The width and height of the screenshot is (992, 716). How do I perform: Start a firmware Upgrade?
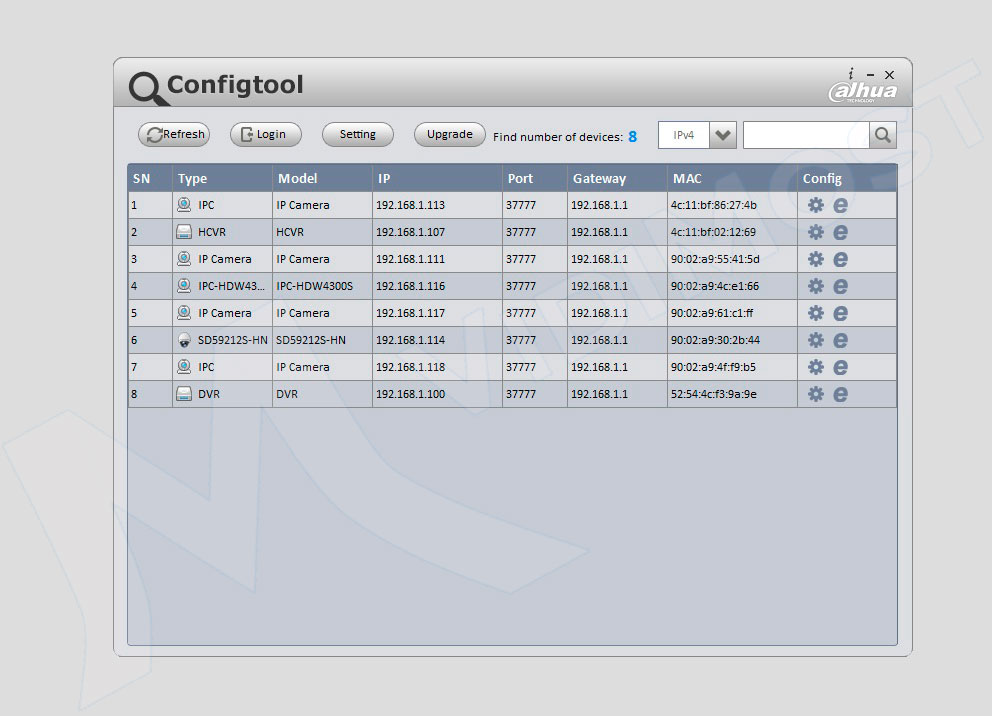coord(448,134)
